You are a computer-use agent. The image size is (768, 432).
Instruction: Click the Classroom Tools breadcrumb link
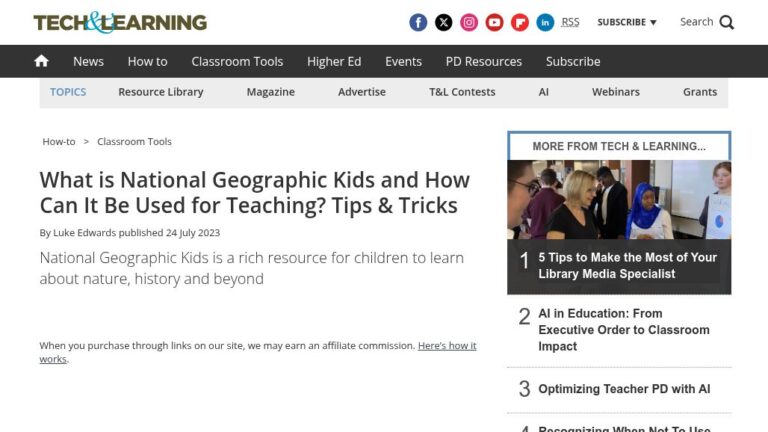[x=134, y=142]
